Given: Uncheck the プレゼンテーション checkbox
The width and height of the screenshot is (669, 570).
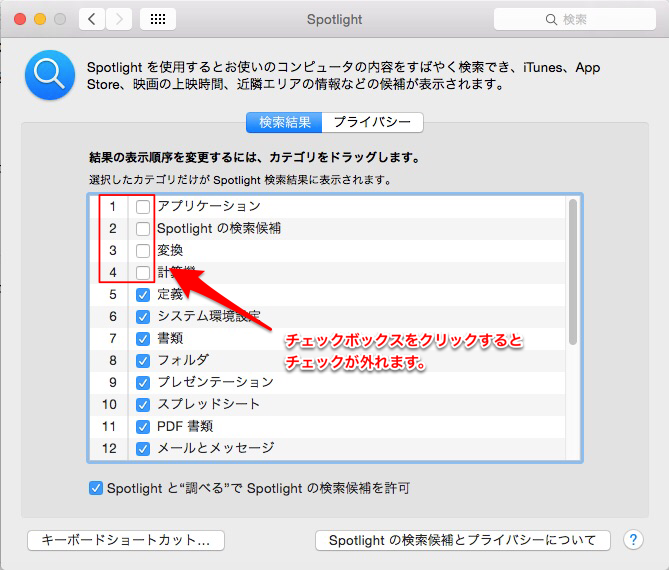Looking at the screenshot, I should coord(143,383).
